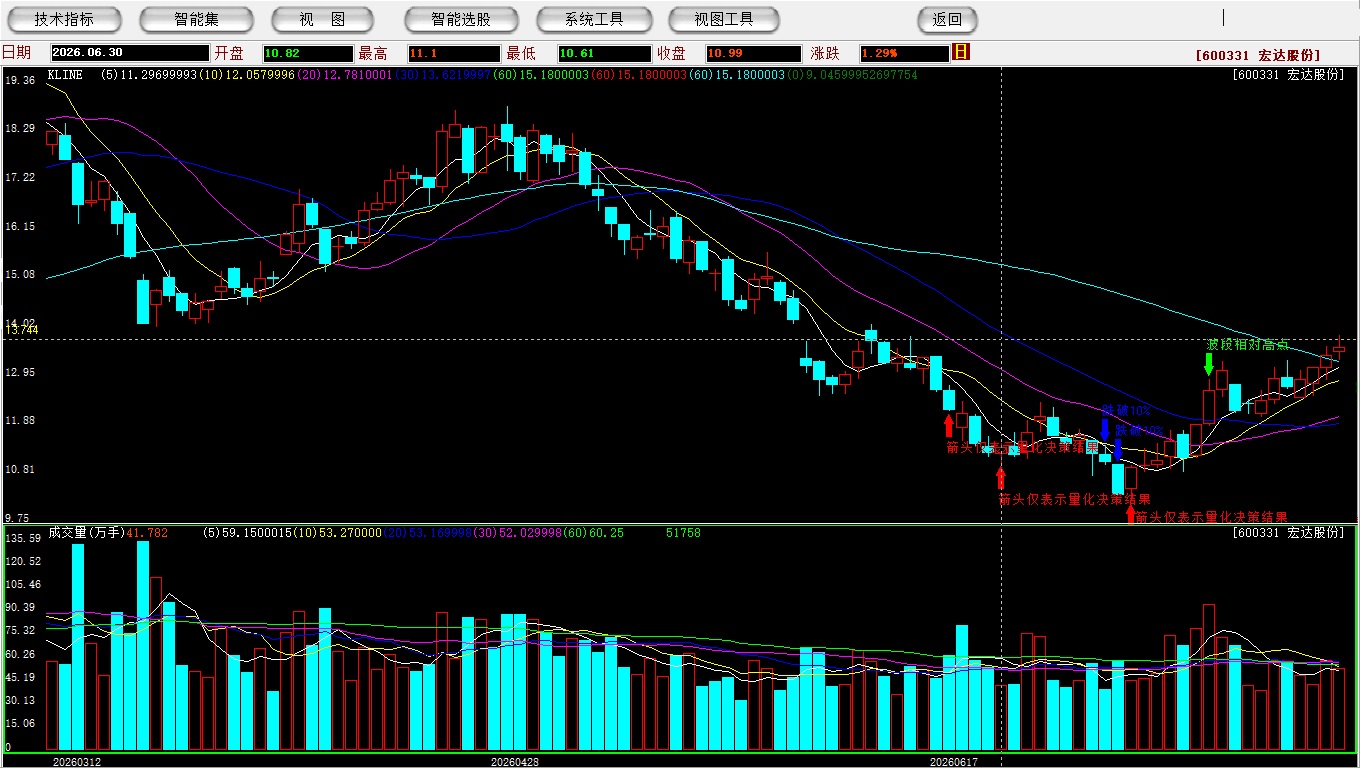
Task: Click the 智能集 button
Action: [197, 19]
